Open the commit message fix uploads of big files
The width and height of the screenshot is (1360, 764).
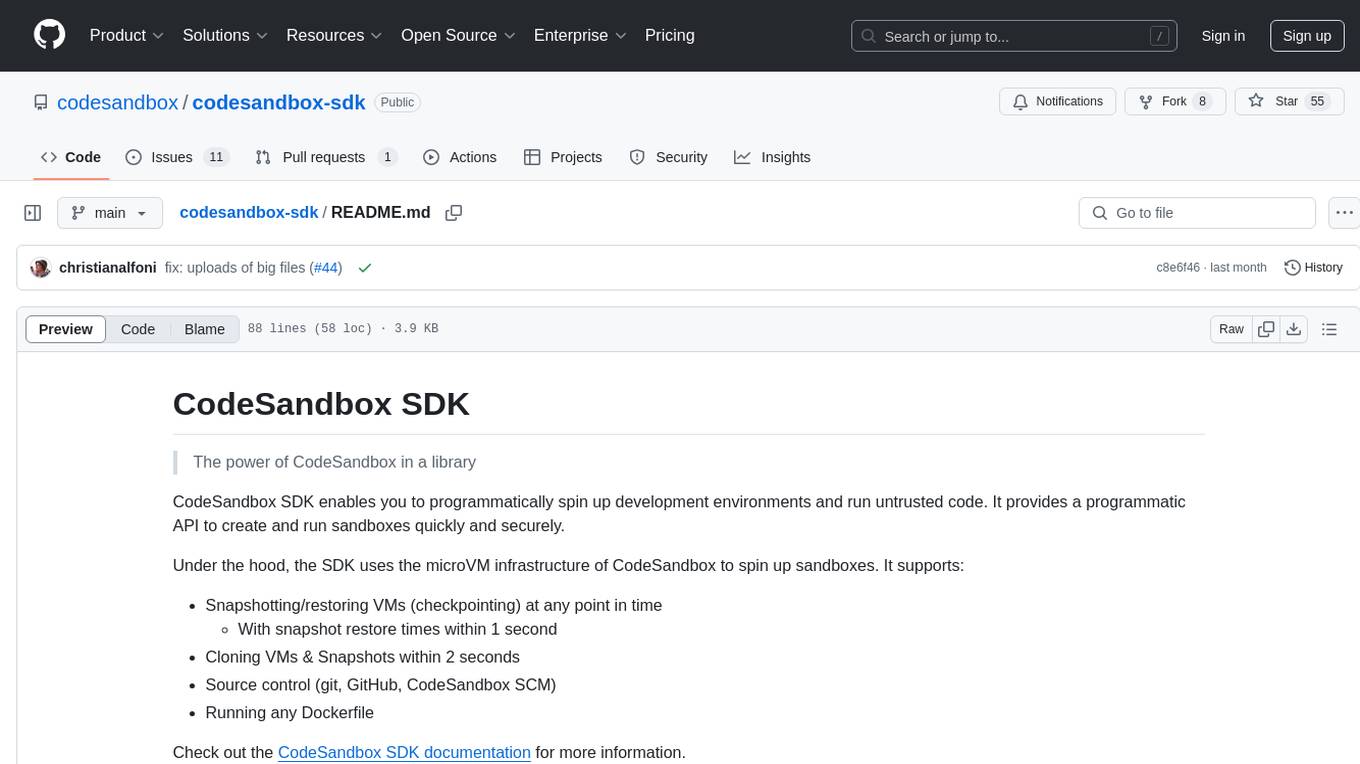[x=236, y=268]
